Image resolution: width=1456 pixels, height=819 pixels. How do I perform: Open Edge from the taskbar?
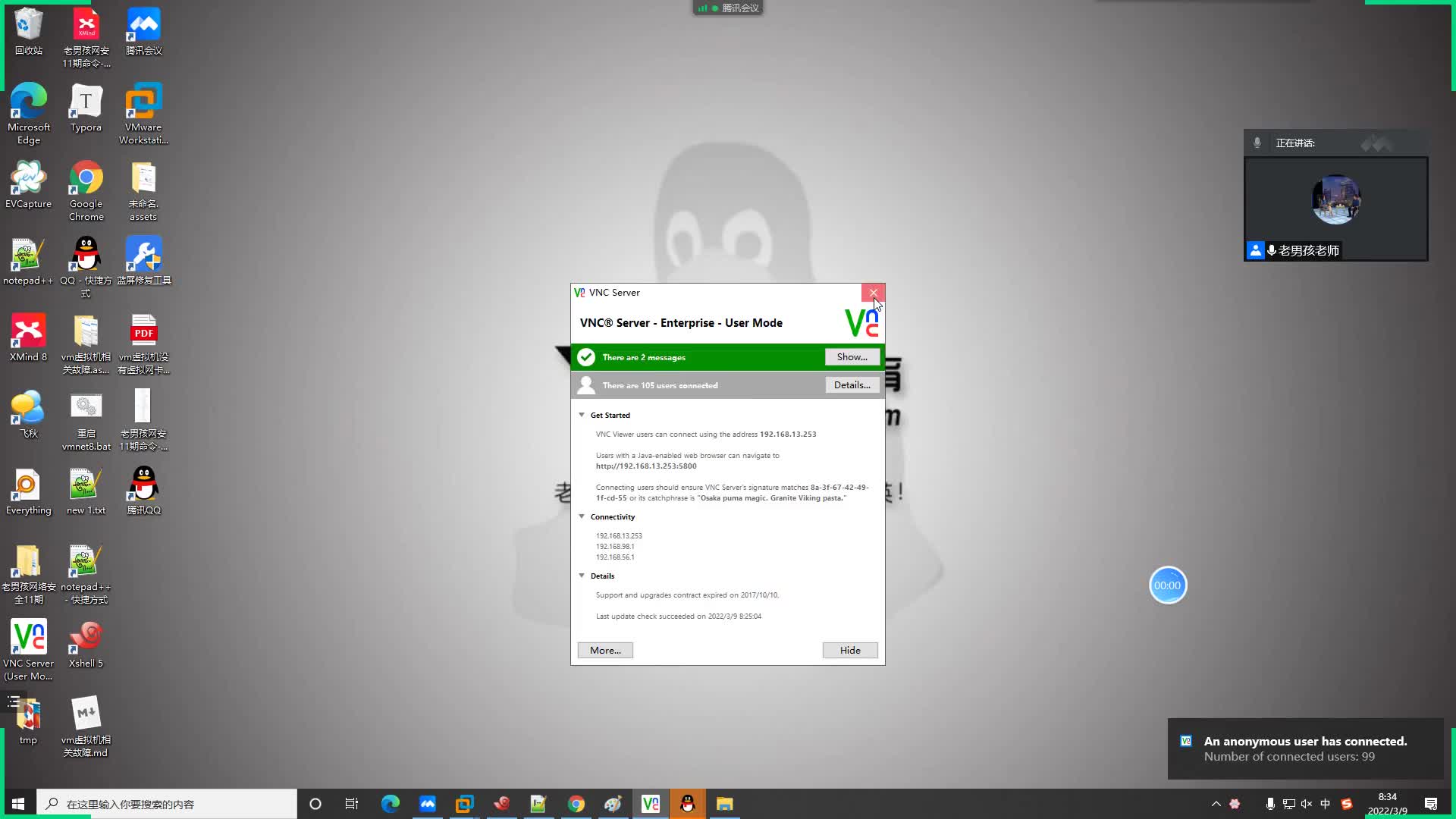[x=390, y=804]
